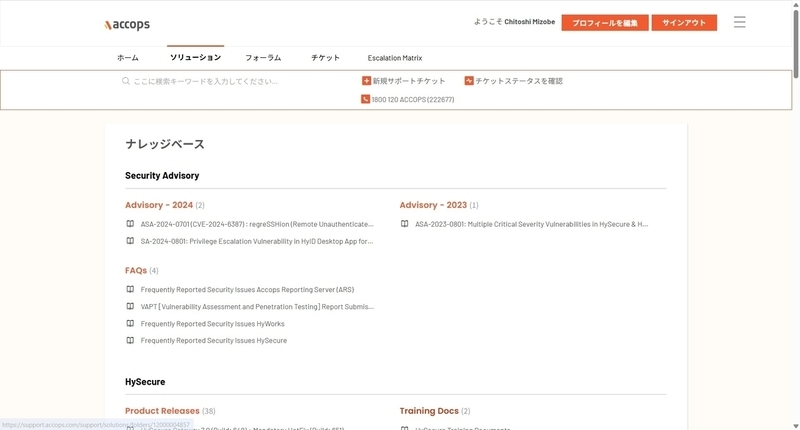Image resolution: width=800 pixels, height=430 pixels.
Task: Click the phone icon beside 1800 120 ACCOPS
Action: coord(365,99)
